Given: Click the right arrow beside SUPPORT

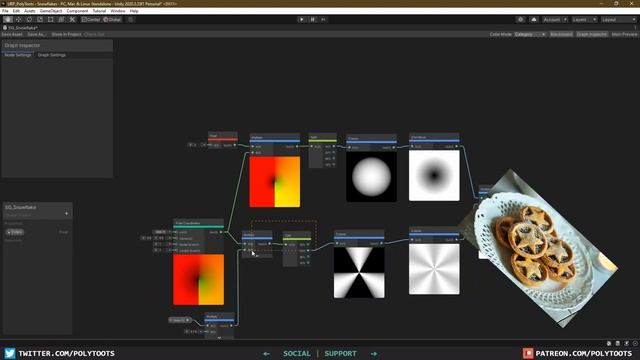Looking at the screenshot, I should (374, 354).
